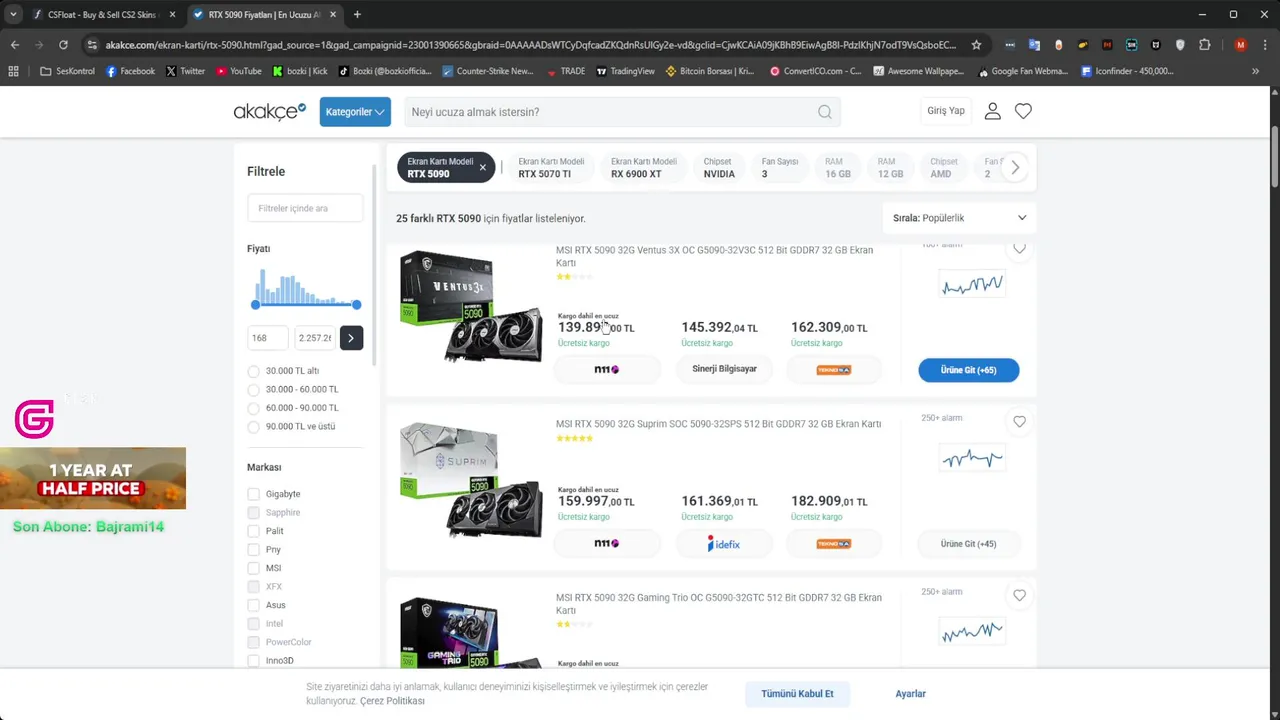Open the idefix seller logo for Suprim
Image resolution: width=1280 pixels, height=720 pixels.
coord(724,543)
